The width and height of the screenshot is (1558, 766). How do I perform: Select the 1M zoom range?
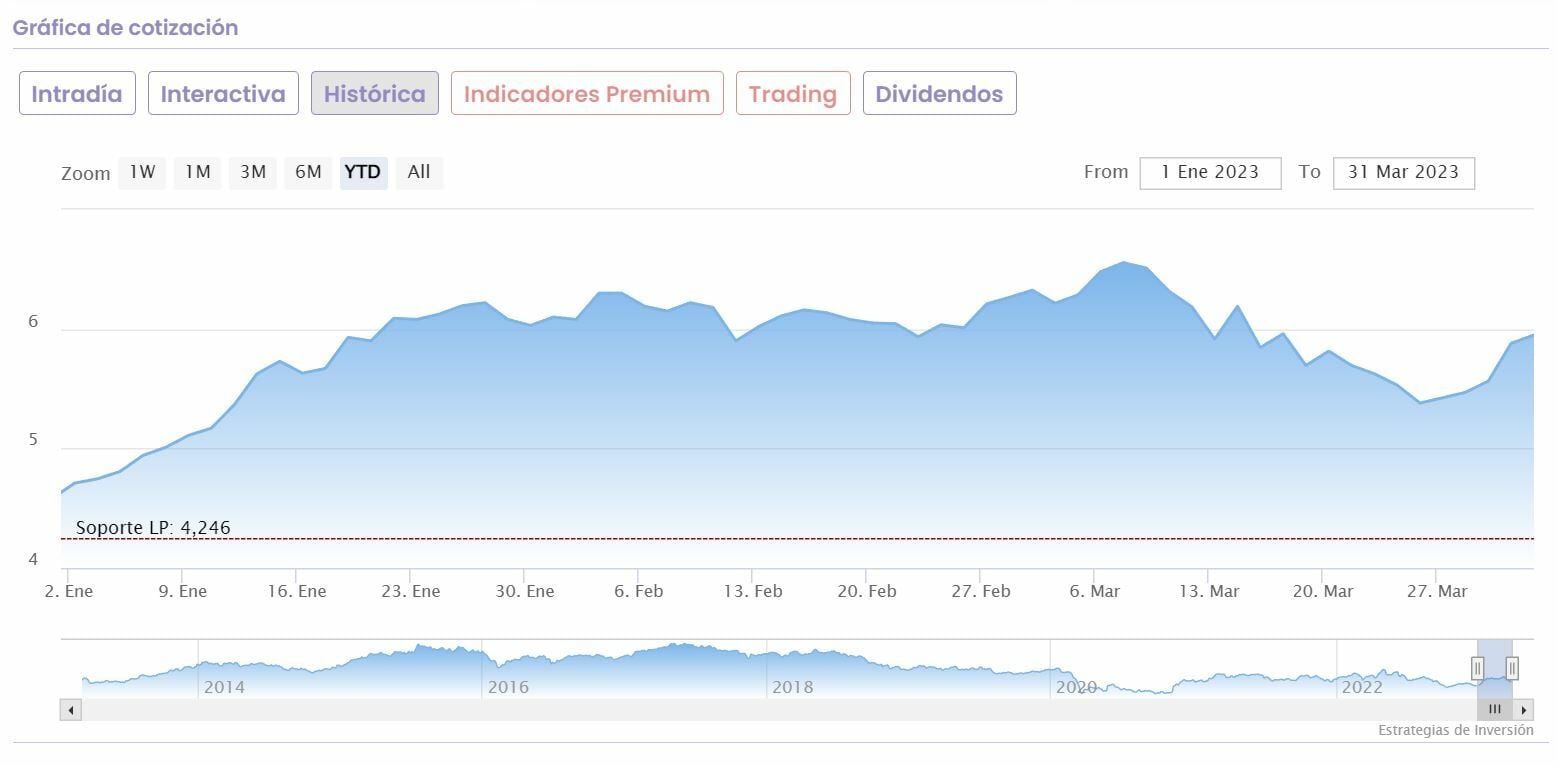pyautogui.click(x=198, y=172)
